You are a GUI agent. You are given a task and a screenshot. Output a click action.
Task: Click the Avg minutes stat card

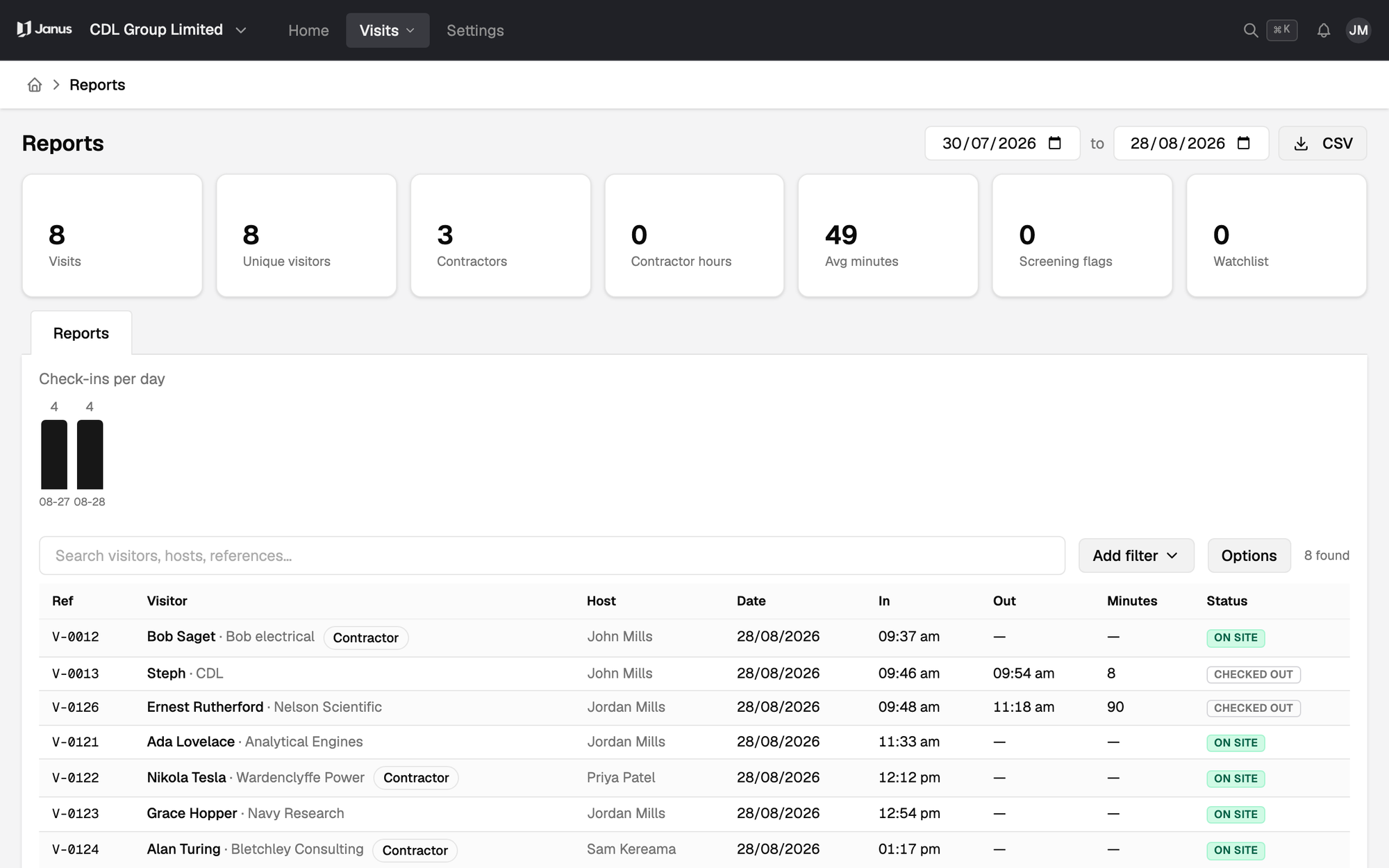[x=888, y=235]
